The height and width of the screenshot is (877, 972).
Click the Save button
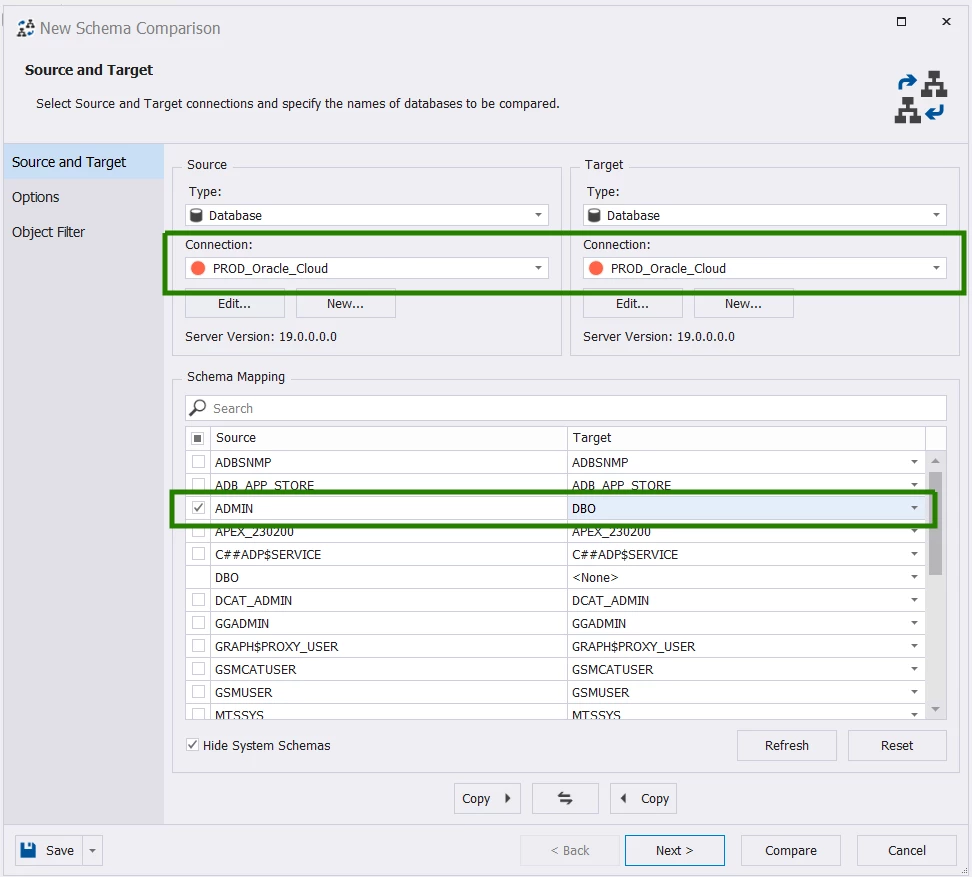pos(50,850)
